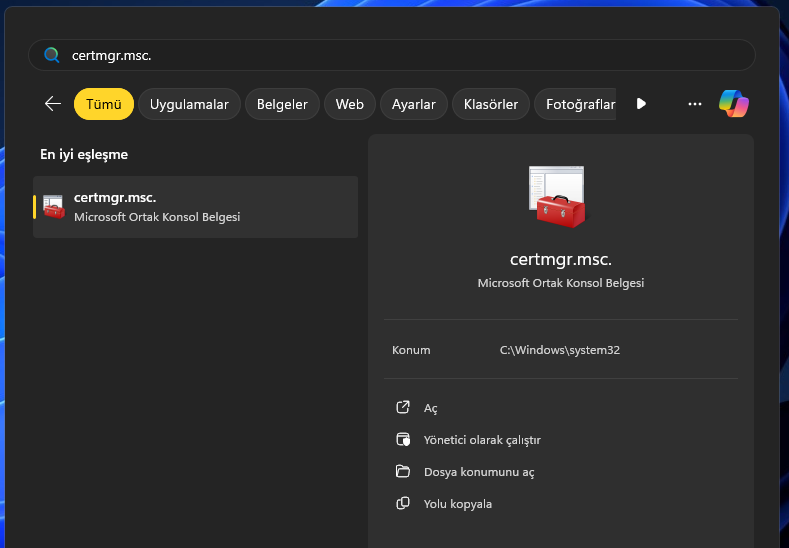Image resolution: width=789 pixels, height=548 pixels.
Task: Switch to the Uygulamalar filter
Action: click(189, 104)
